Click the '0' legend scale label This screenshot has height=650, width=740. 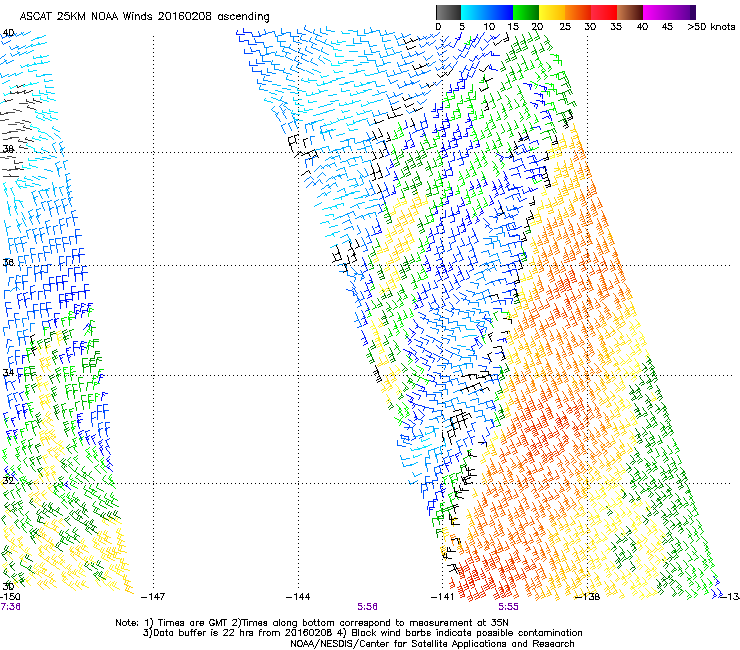[438, 27]
